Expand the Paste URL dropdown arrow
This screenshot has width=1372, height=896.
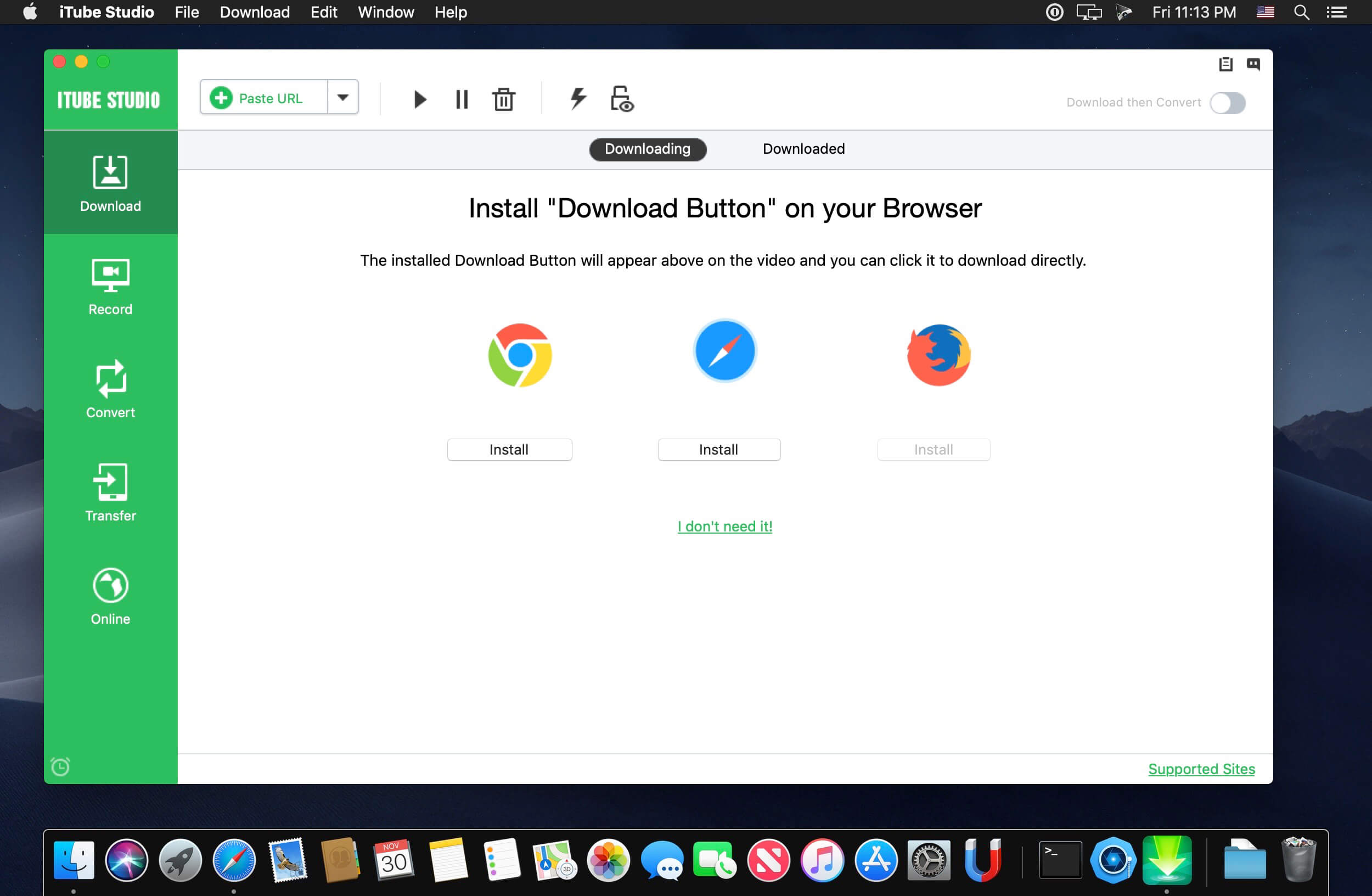(x=343, y=97)
